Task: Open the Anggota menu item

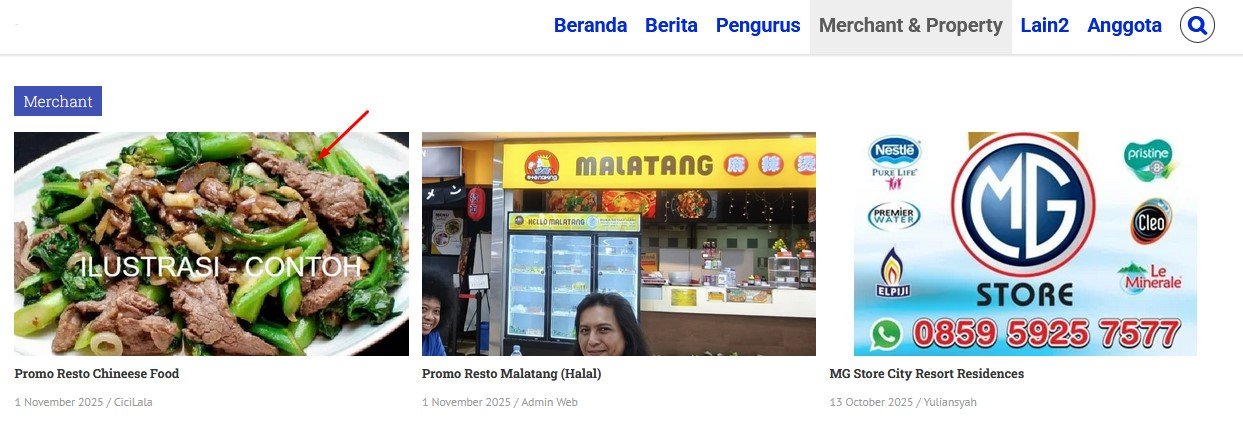Action: [1124, 26]
